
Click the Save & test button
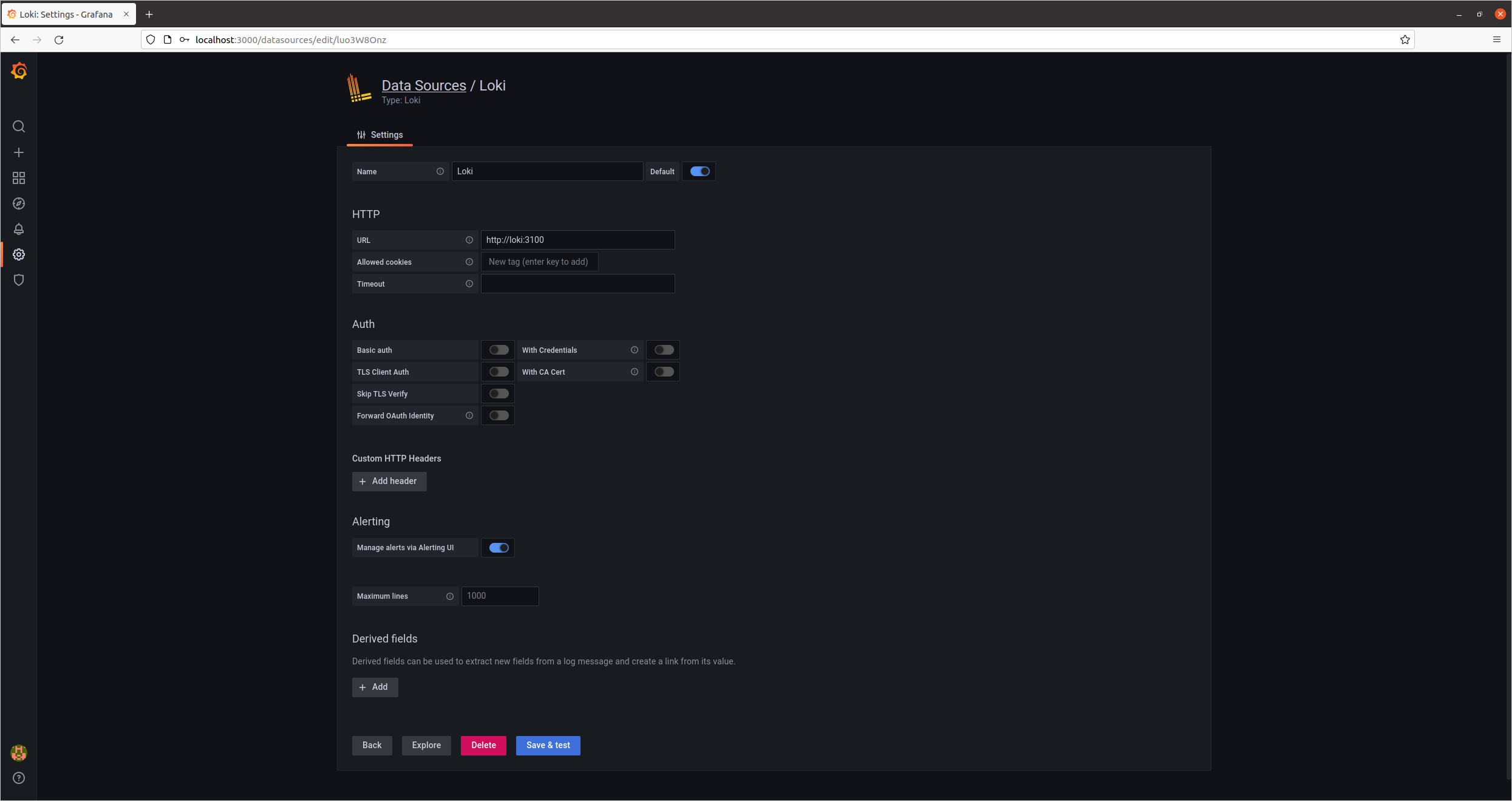point(548,745)
